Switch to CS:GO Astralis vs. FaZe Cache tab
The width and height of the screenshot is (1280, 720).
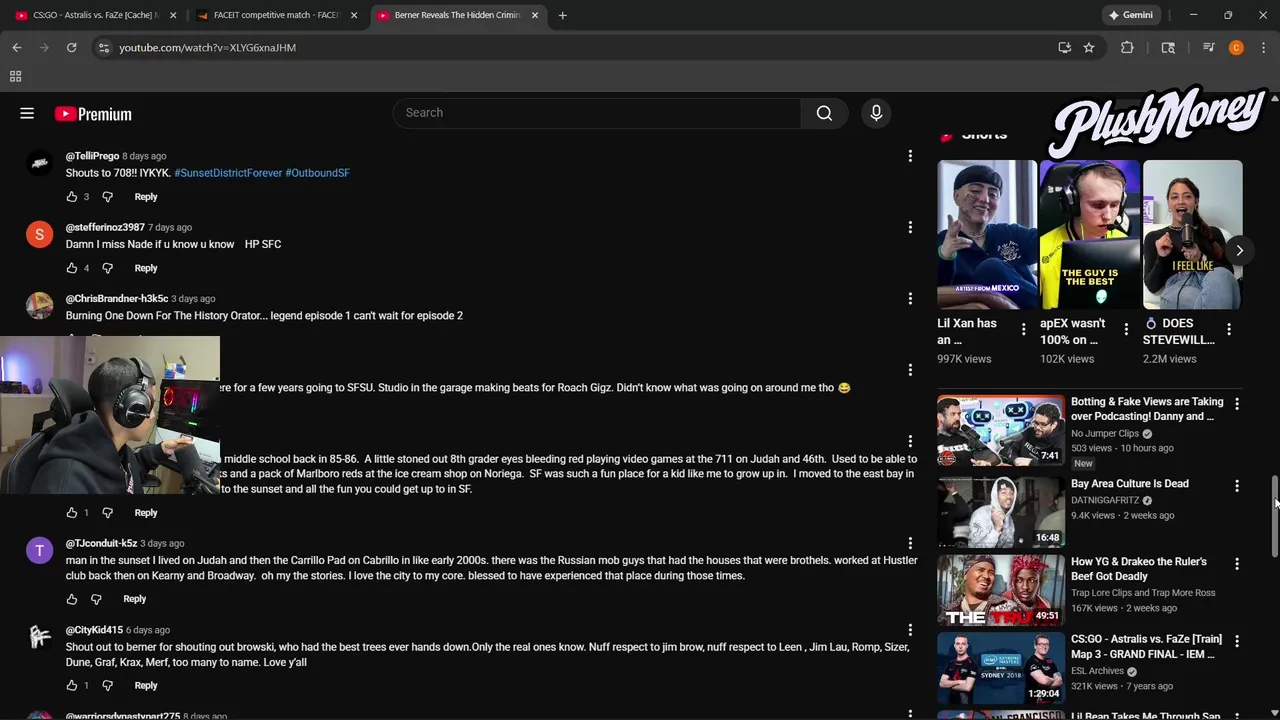(x=97, y=15)
